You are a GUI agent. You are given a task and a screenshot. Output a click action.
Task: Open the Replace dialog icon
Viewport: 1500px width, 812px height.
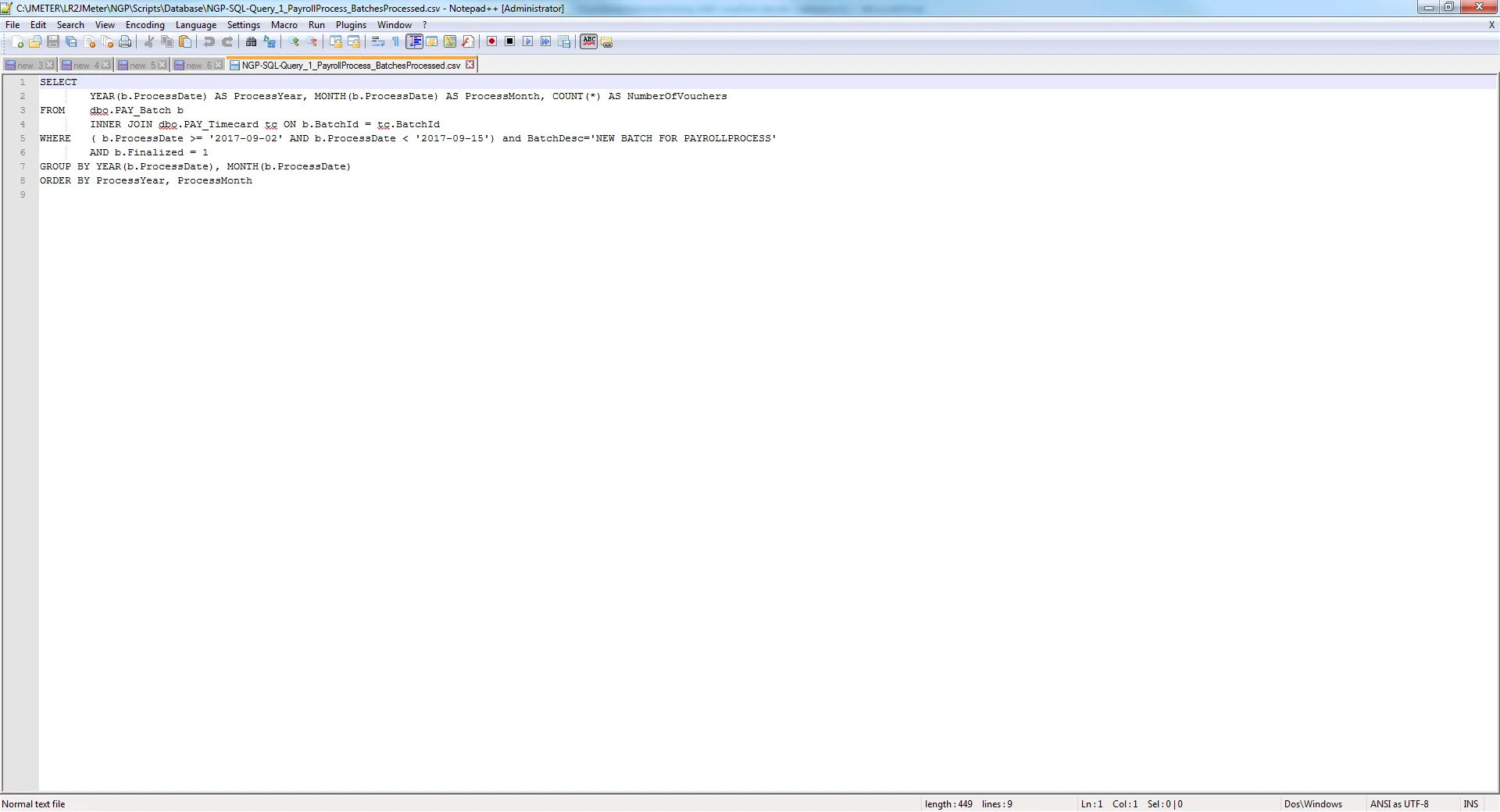coord(269,42)
